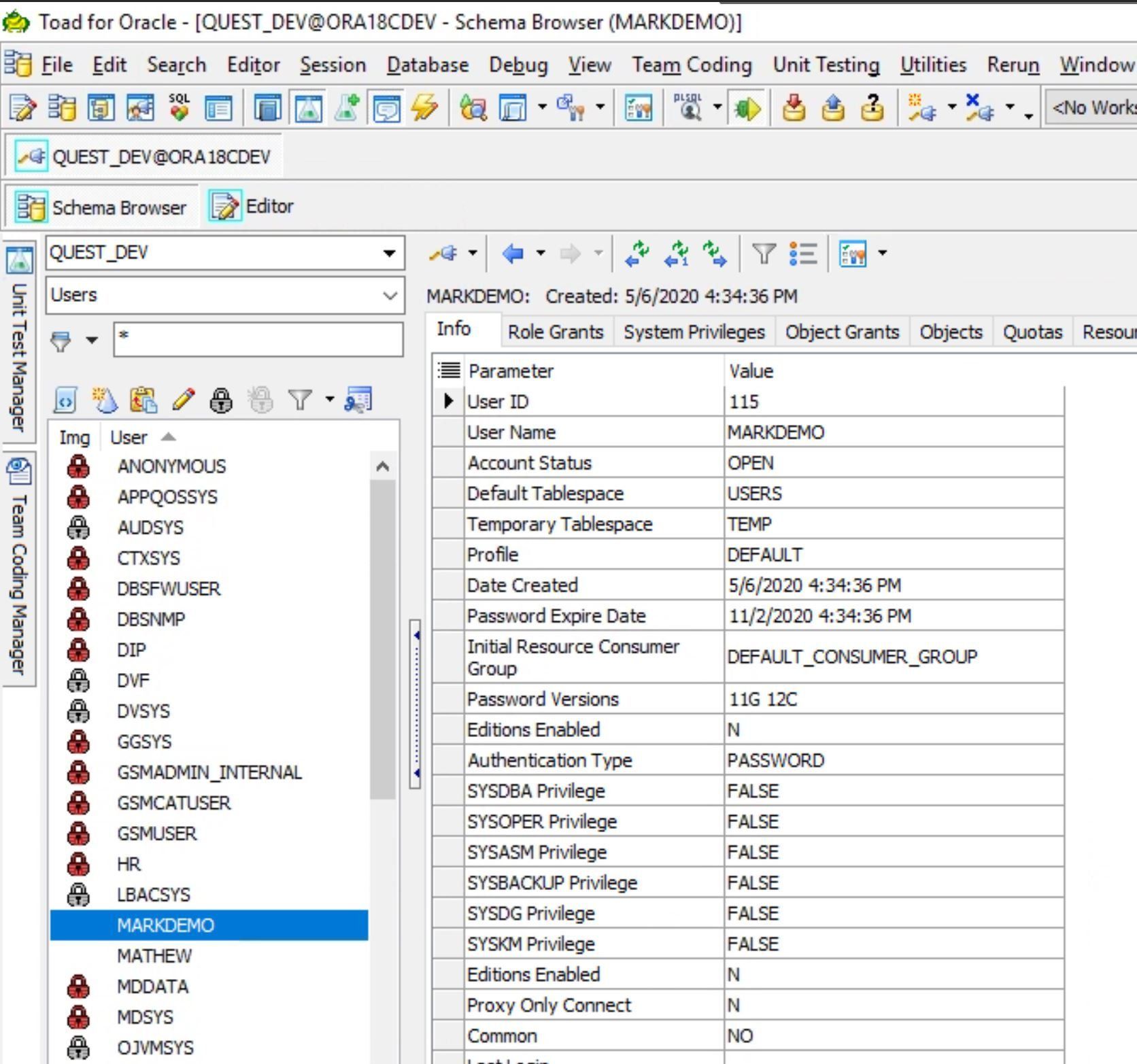This screenshot has height=1064, width=1137.
Task: Click the green flask icon in main toolbar
Action: click(308, 108)
